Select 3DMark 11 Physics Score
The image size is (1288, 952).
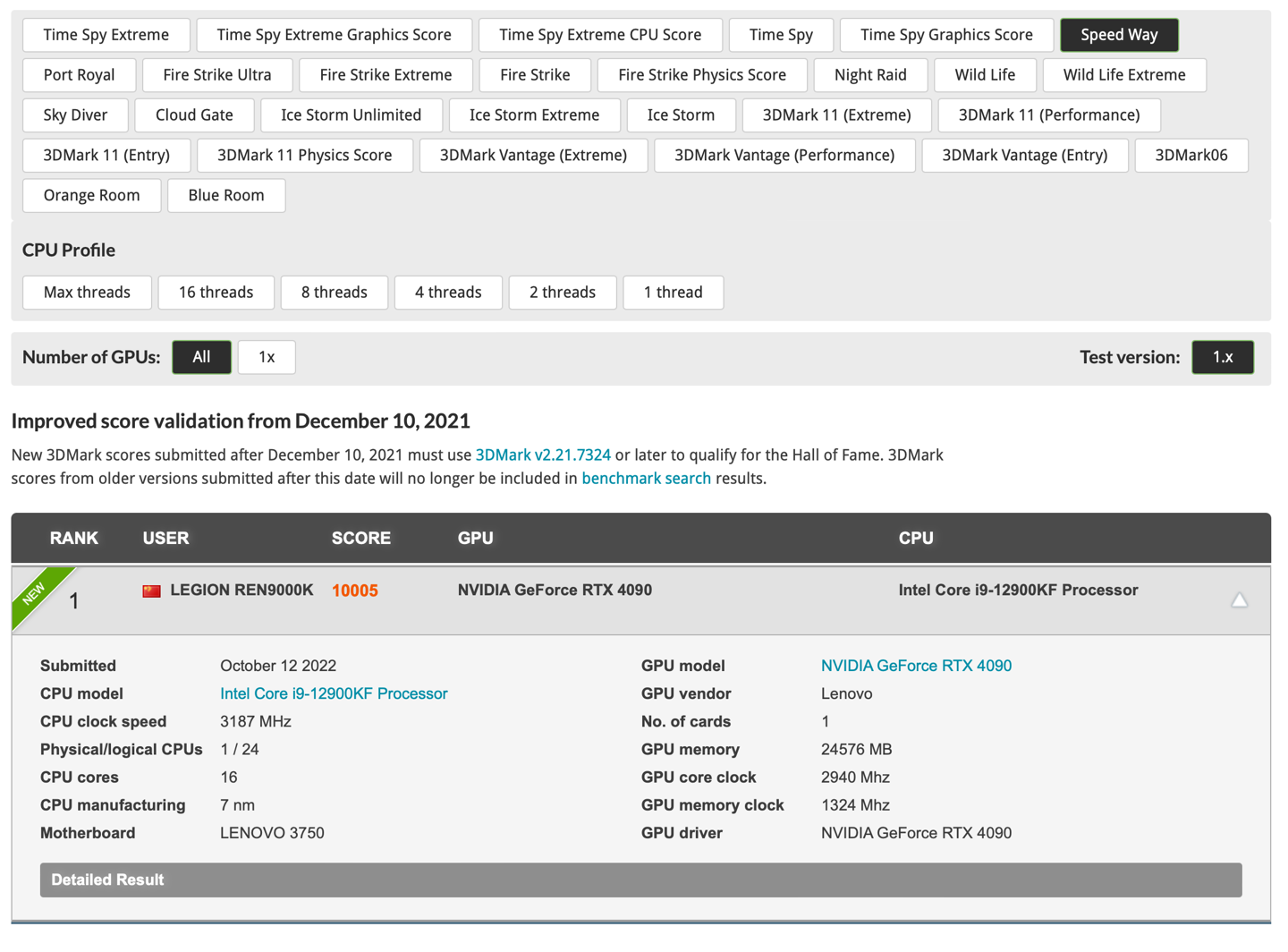304,156
